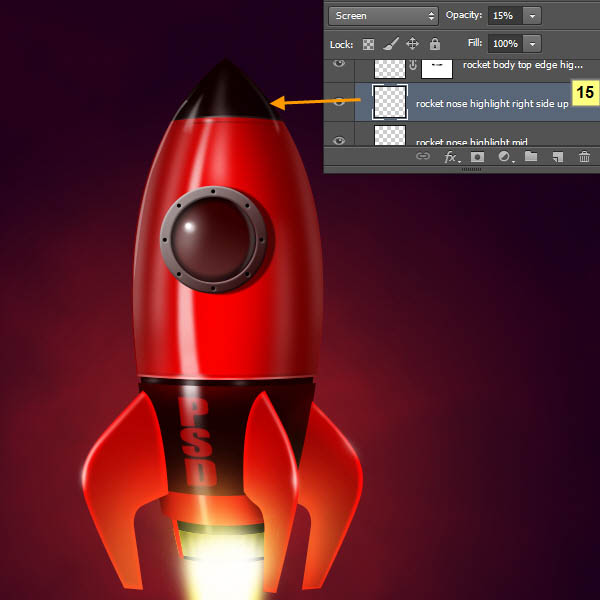This screenshot has width=600, height=600.
Task: Click the delete layer trash icon
Action: 583,157
